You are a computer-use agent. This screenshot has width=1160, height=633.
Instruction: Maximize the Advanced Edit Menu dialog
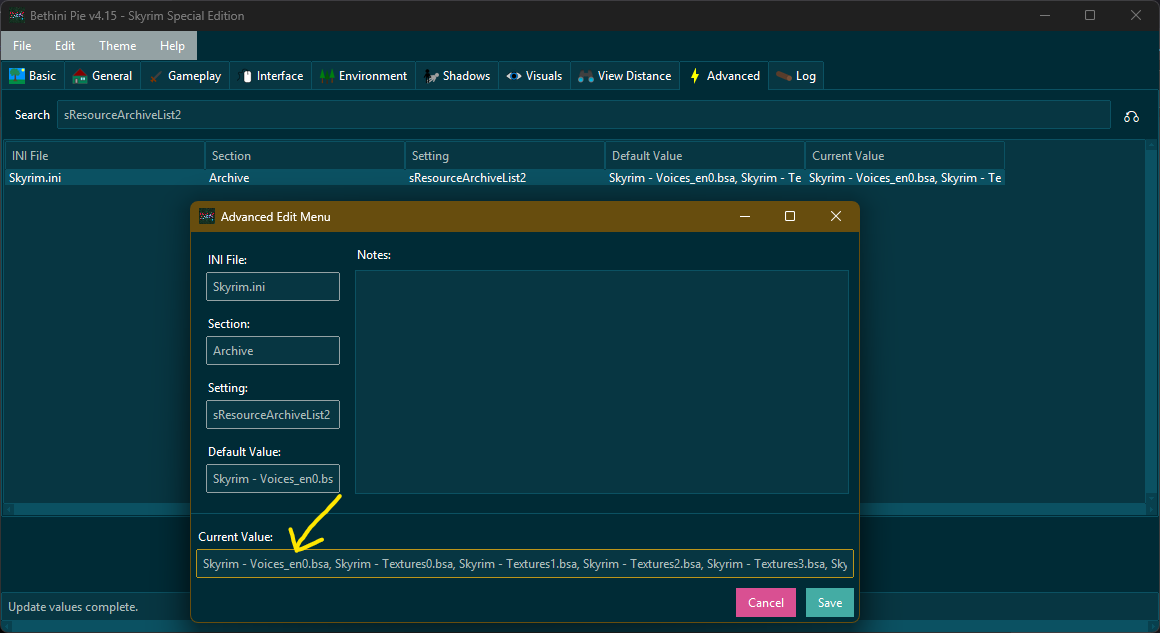790,216
